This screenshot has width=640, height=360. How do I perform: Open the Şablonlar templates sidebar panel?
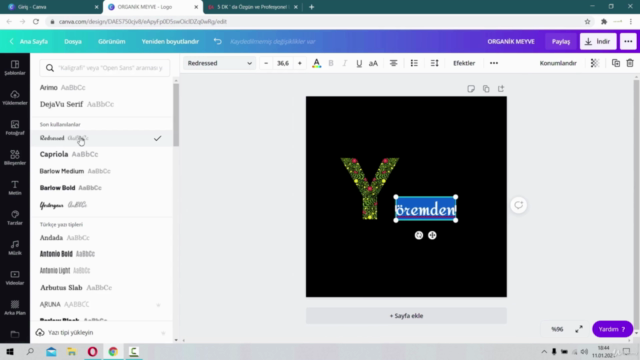[15, 67]
